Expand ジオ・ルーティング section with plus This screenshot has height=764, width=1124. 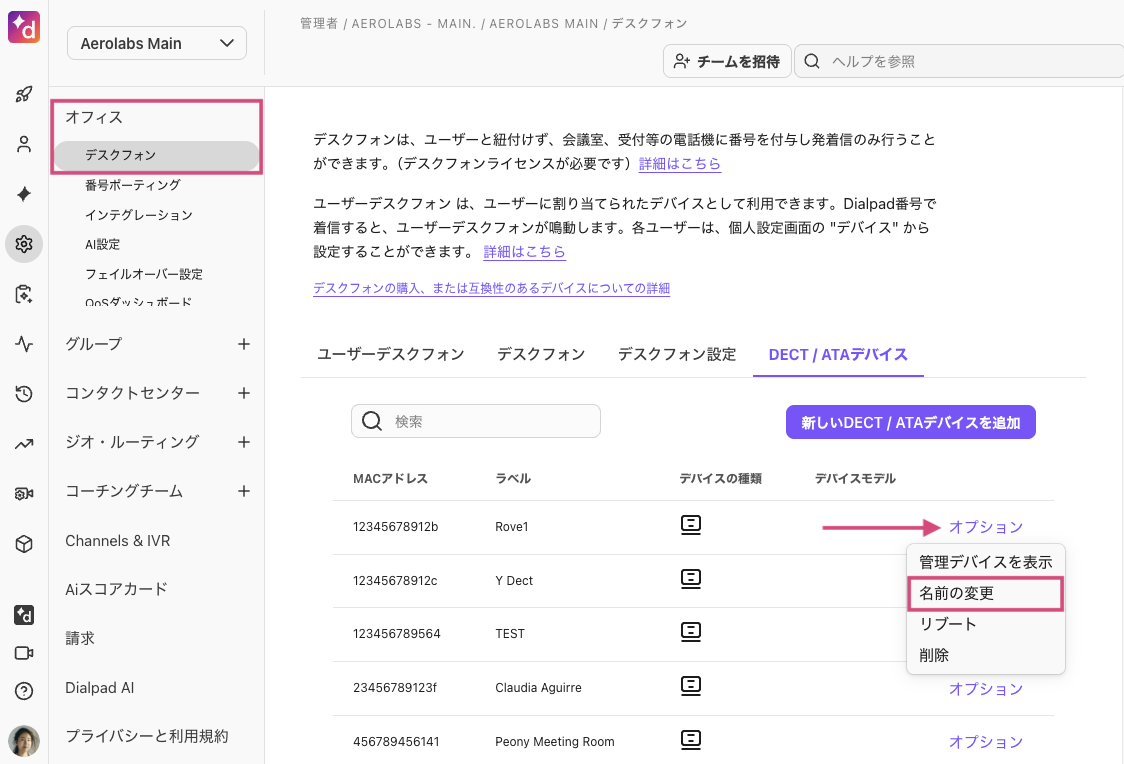pos(244,442)
